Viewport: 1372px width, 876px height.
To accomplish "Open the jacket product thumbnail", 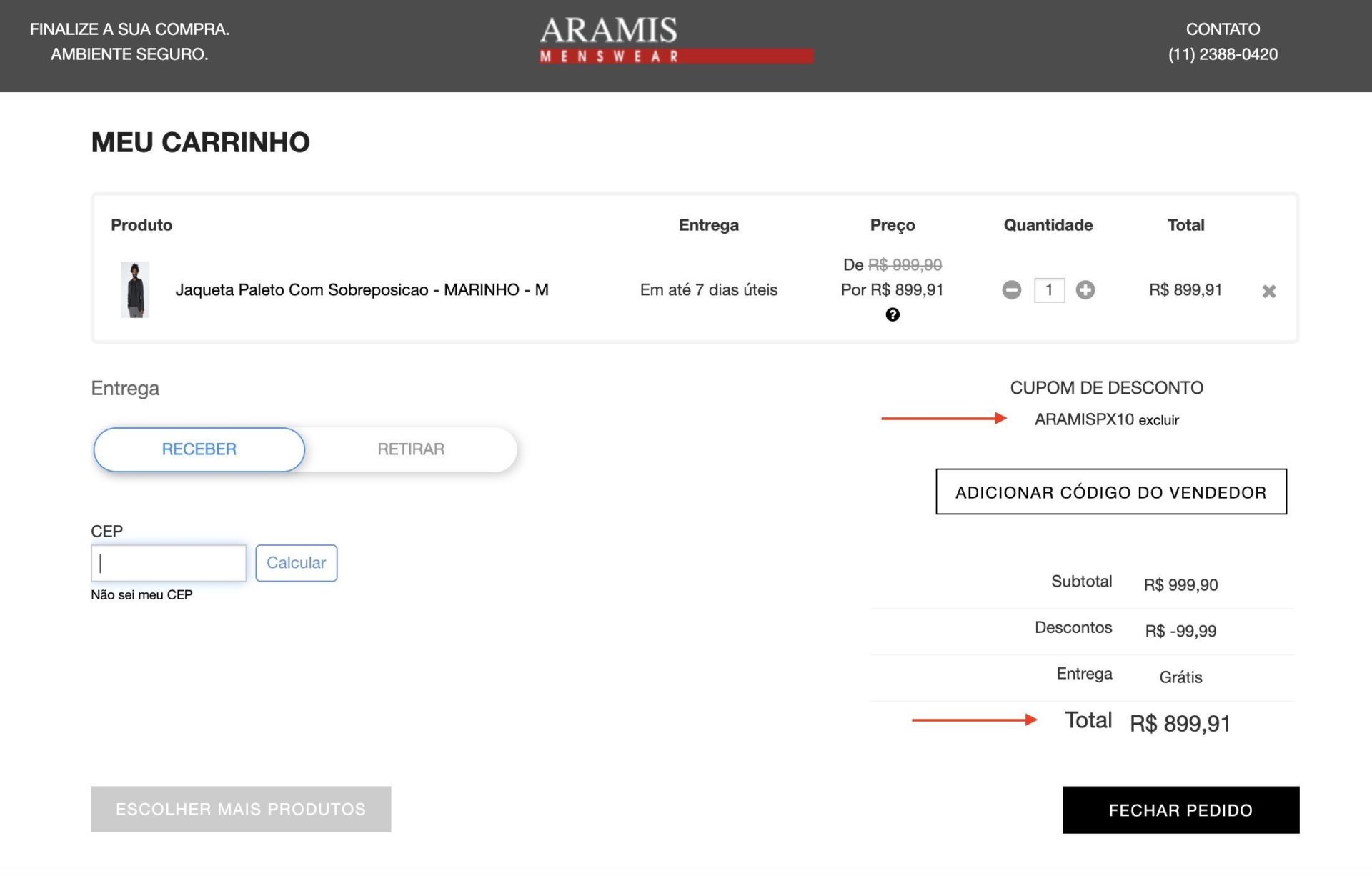I will coord(134,289).
